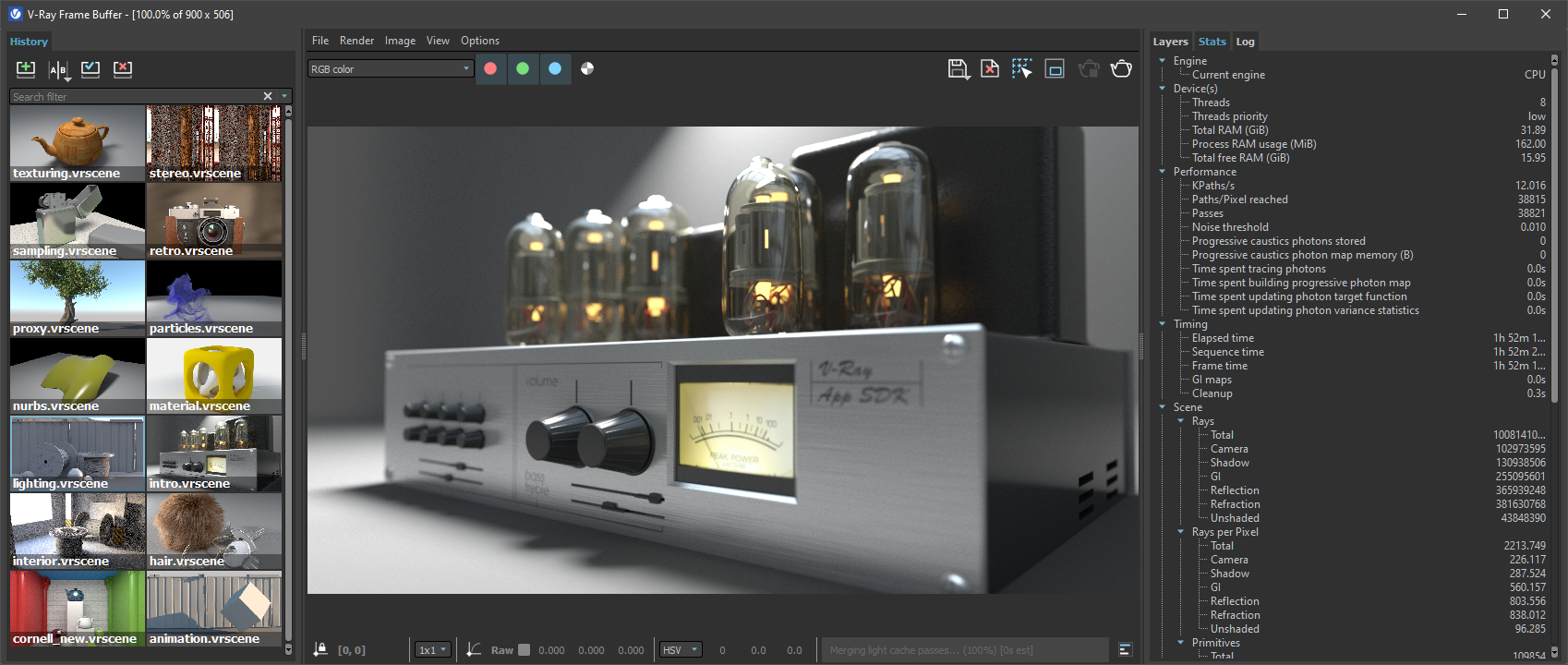Image resolution: width=1568 pixels, height=665 pixels.
Task: Toggle the red channel button
Action: coord(490,68)
